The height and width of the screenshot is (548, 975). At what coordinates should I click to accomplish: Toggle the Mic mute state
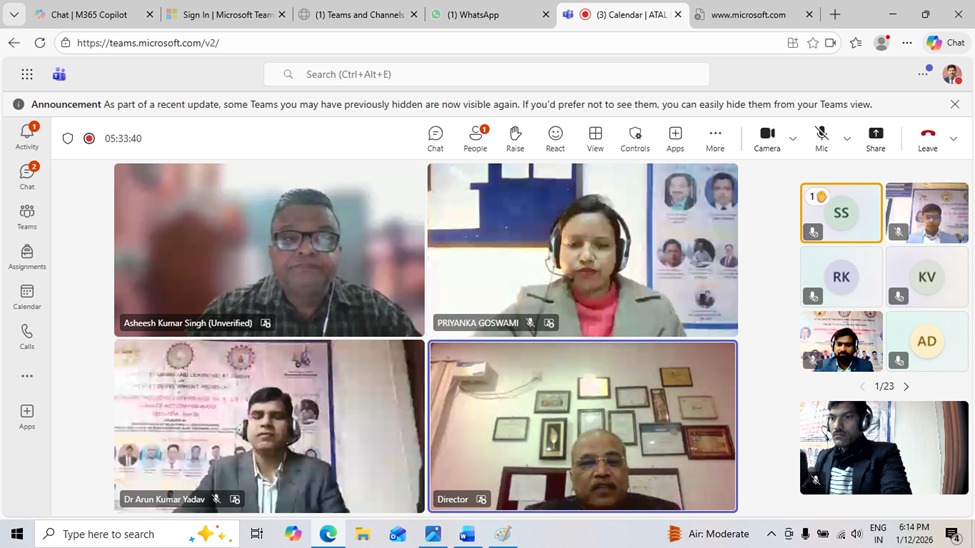click(x=821, y=138)
